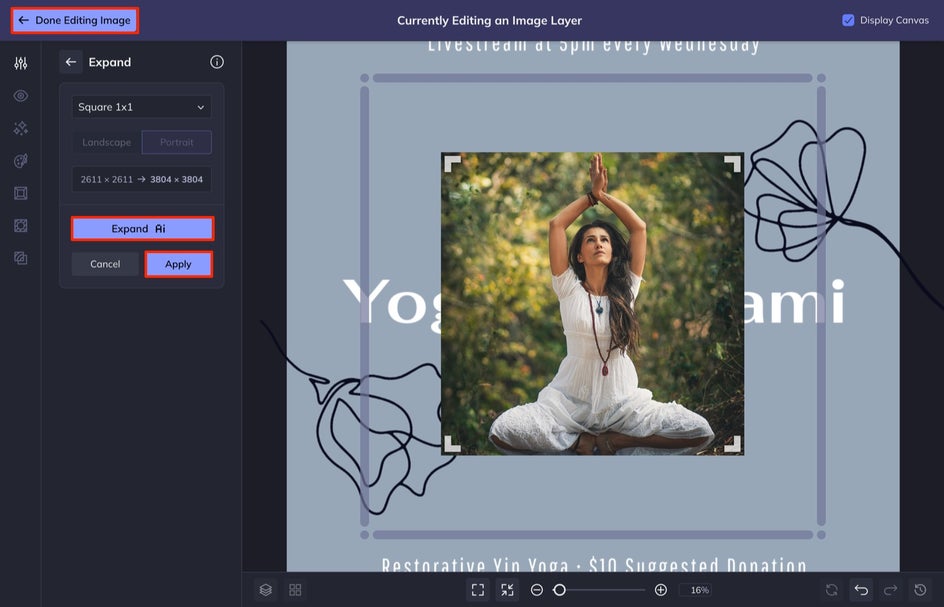Viewport: 944px width, 607px height.
Task: Toggle the grid view icon
Action: 295,590
